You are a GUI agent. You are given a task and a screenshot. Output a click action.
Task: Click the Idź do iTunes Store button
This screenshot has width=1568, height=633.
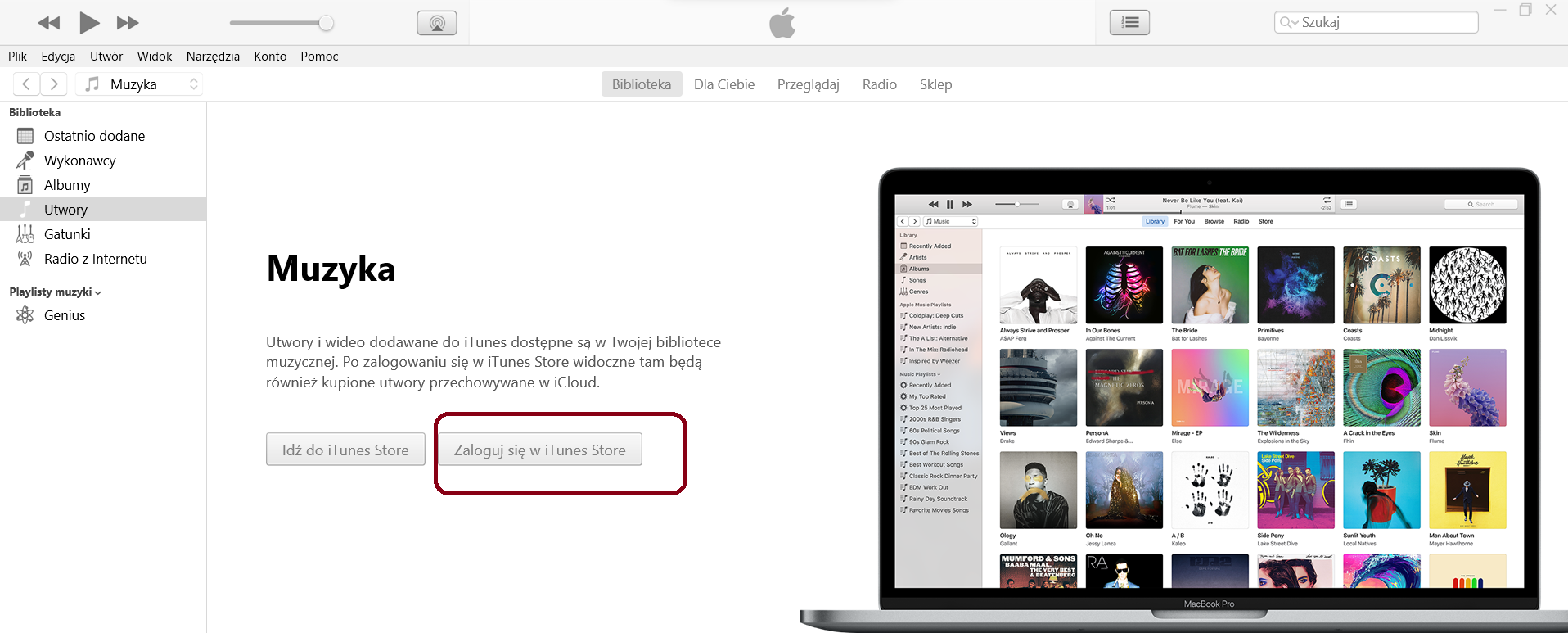point(345,450)
